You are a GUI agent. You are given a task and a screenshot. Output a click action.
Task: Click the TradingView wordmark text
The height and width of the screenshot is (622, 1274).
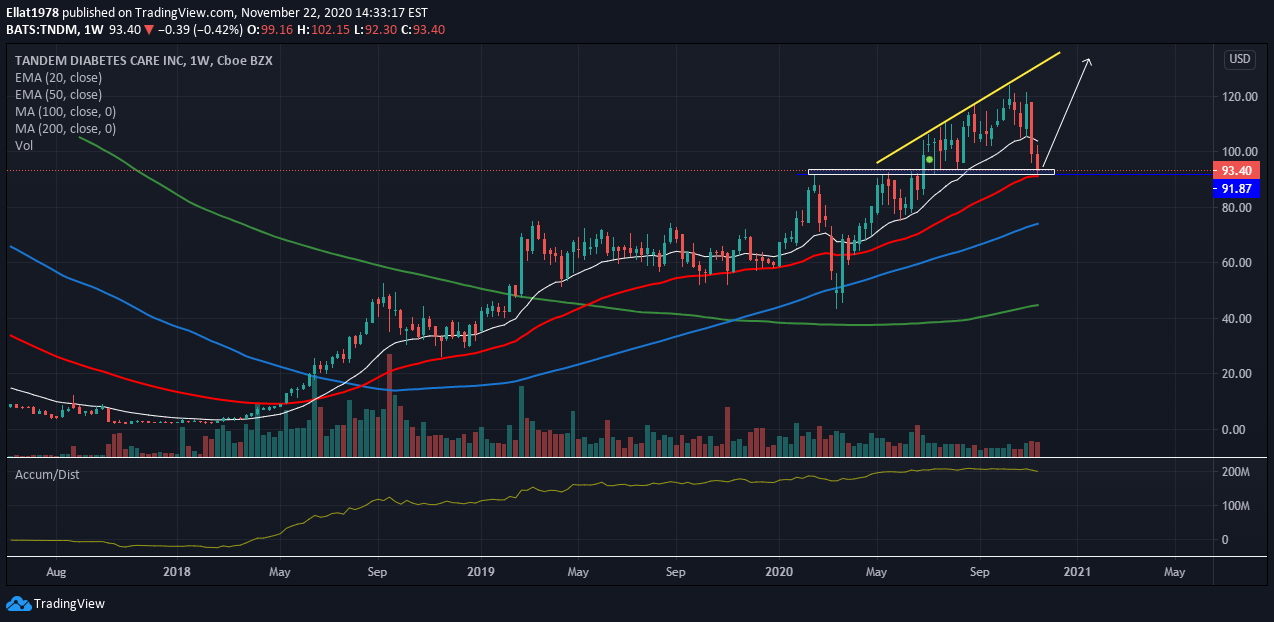[x=70, y=604]
